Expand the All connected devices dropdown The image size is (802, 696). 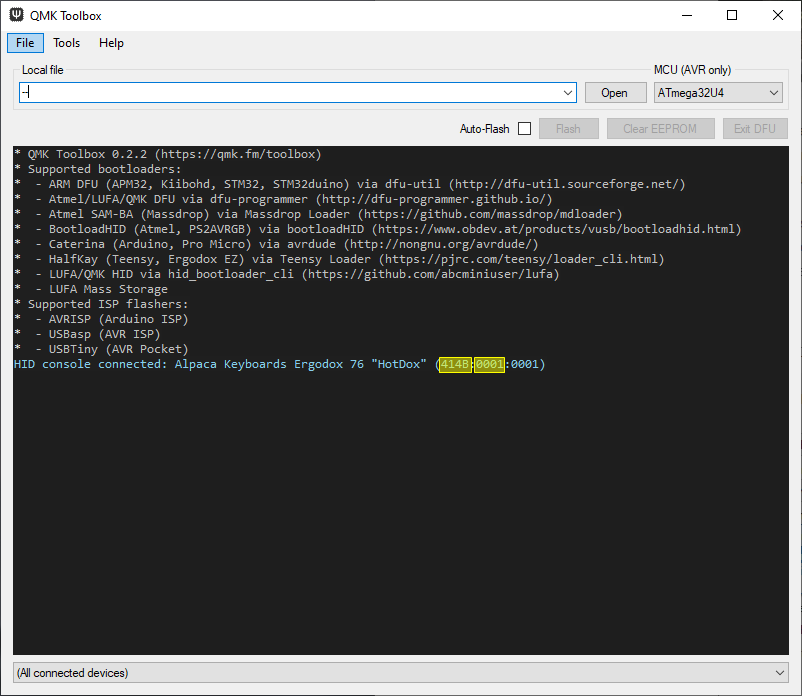click(400, 672)
